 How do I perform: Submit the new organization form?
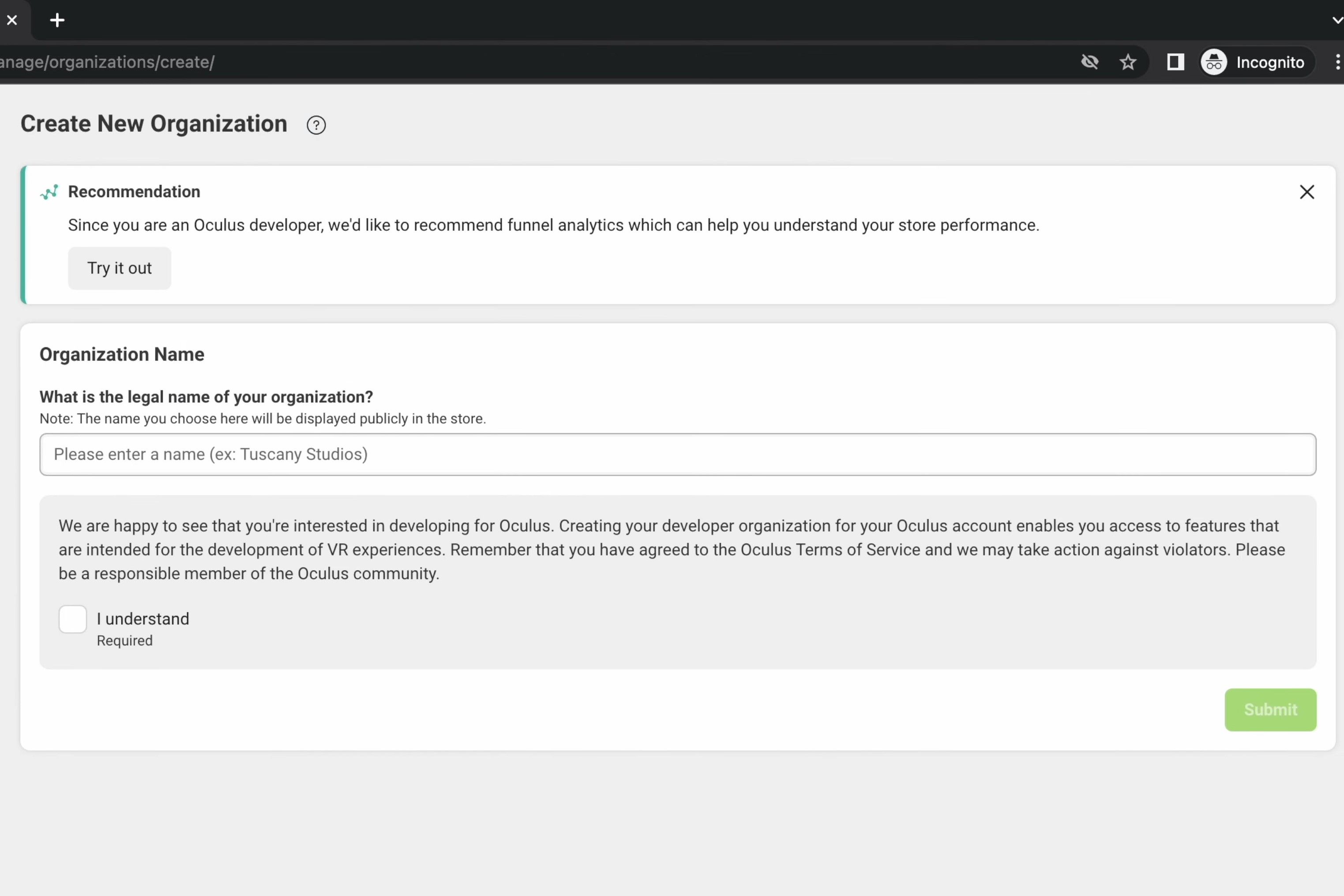[1270, 710]
